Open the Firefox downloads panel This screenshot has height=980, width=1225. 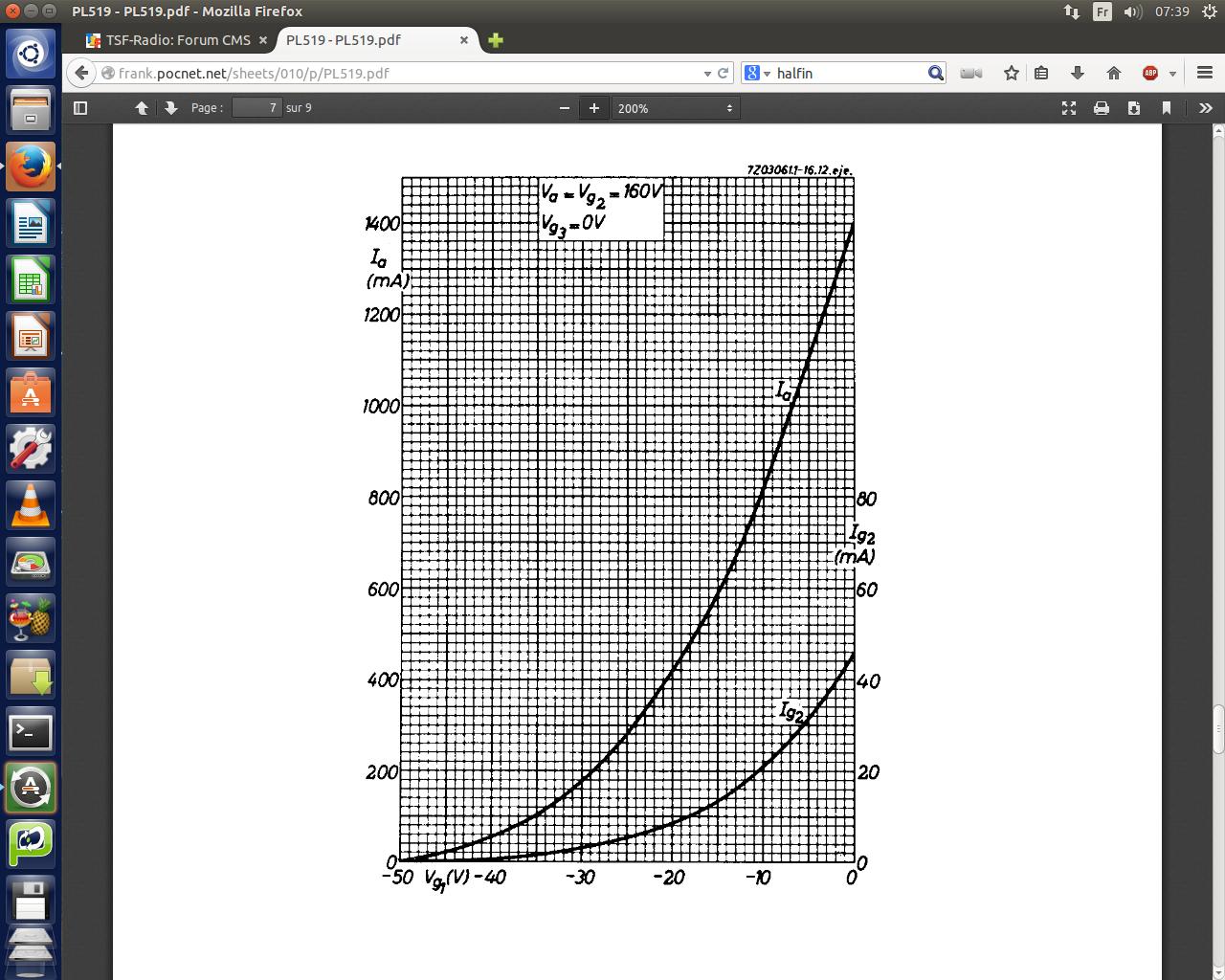coord(1078,73)
